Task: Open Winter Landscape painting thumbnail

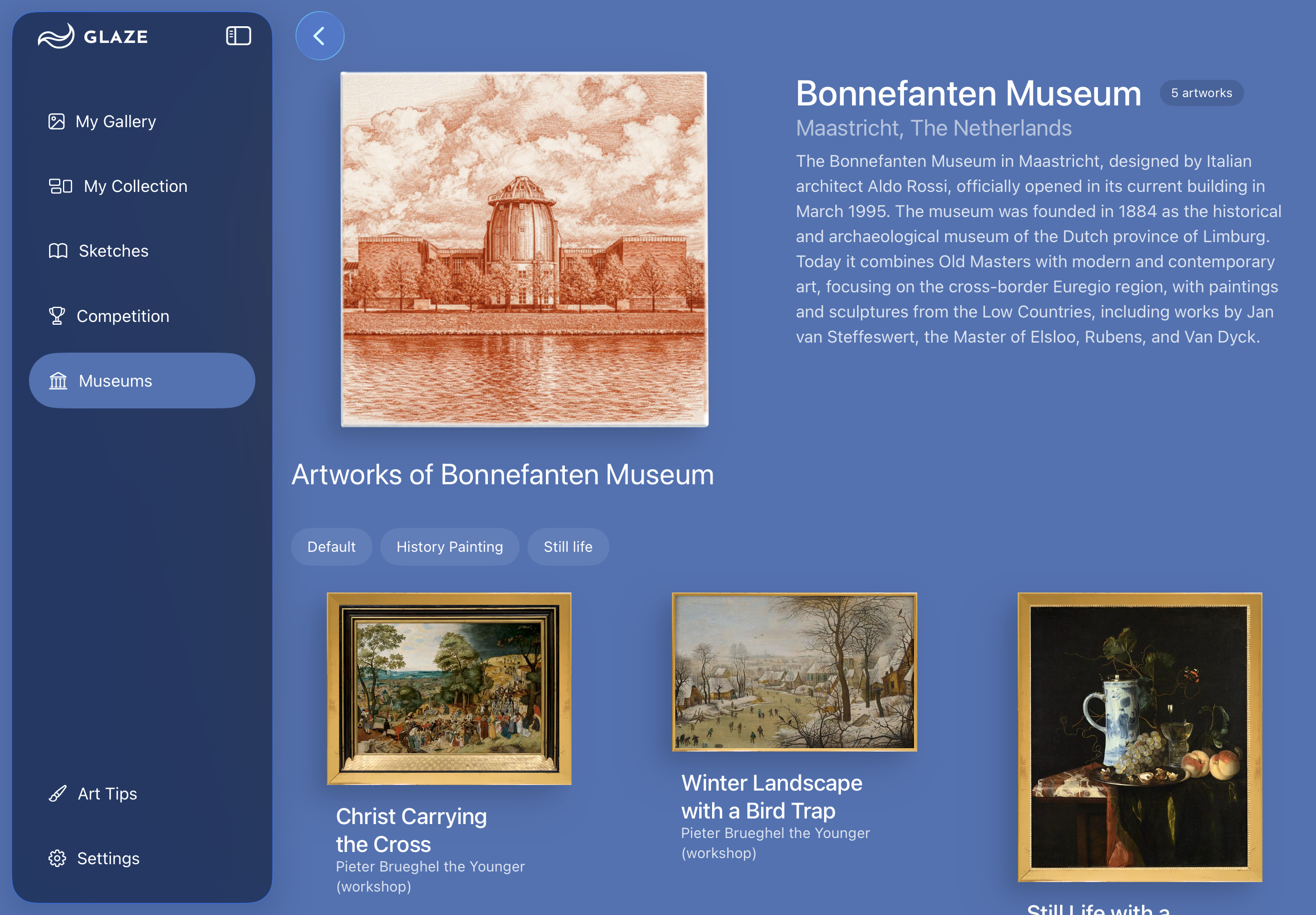Action: [x=794, y=672]
